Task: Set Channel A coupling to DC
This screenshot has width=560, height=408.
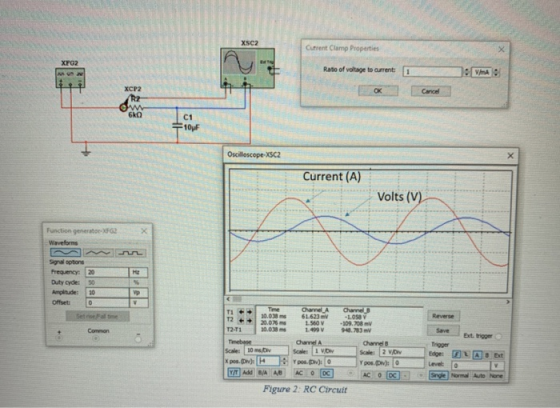Action: click(x=326, y=373)
